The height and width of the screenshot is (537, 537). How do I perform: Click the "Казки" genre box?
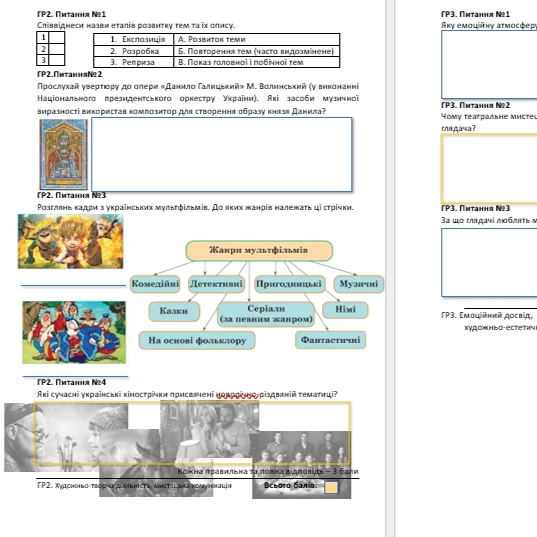[x=174, y=311]
